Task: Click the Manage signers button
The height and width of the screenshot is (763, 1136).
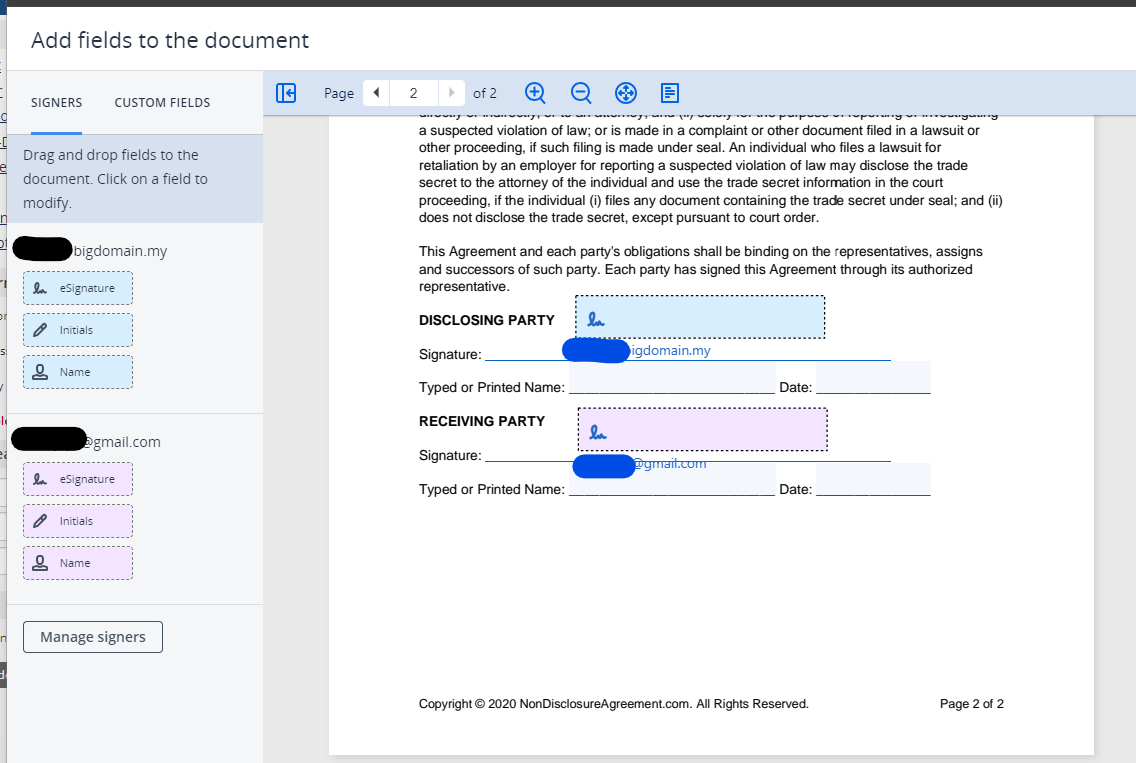Action: (93, 637)
